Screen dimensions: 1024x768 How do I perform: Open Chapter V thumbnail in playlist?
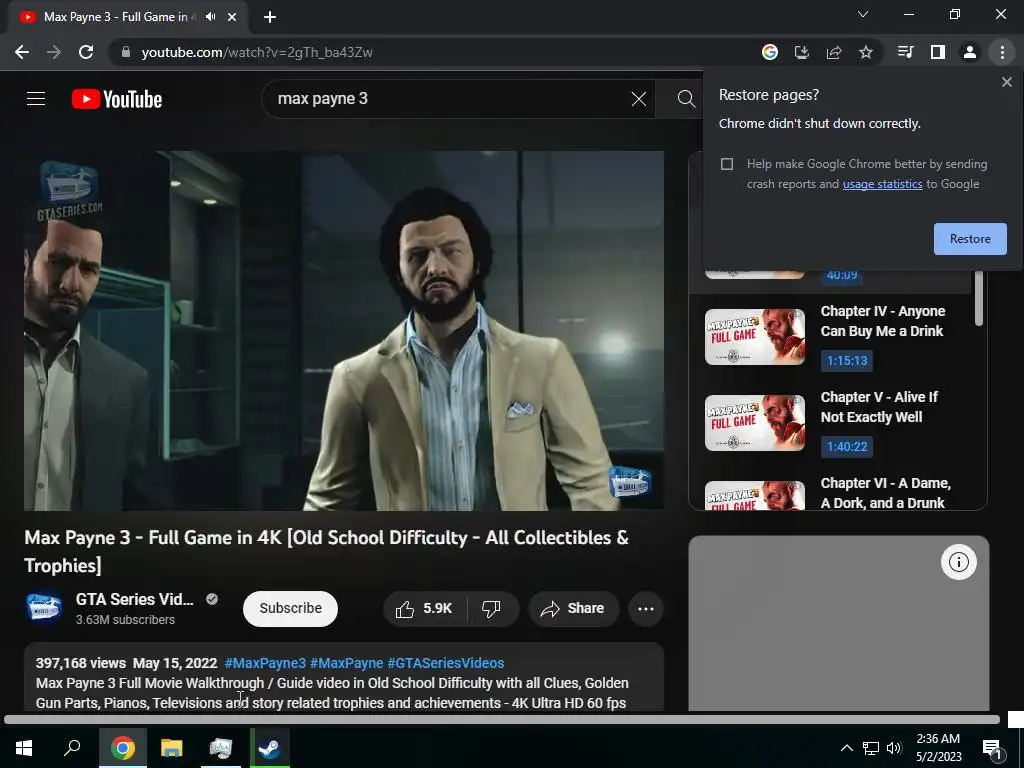[755, 423]
